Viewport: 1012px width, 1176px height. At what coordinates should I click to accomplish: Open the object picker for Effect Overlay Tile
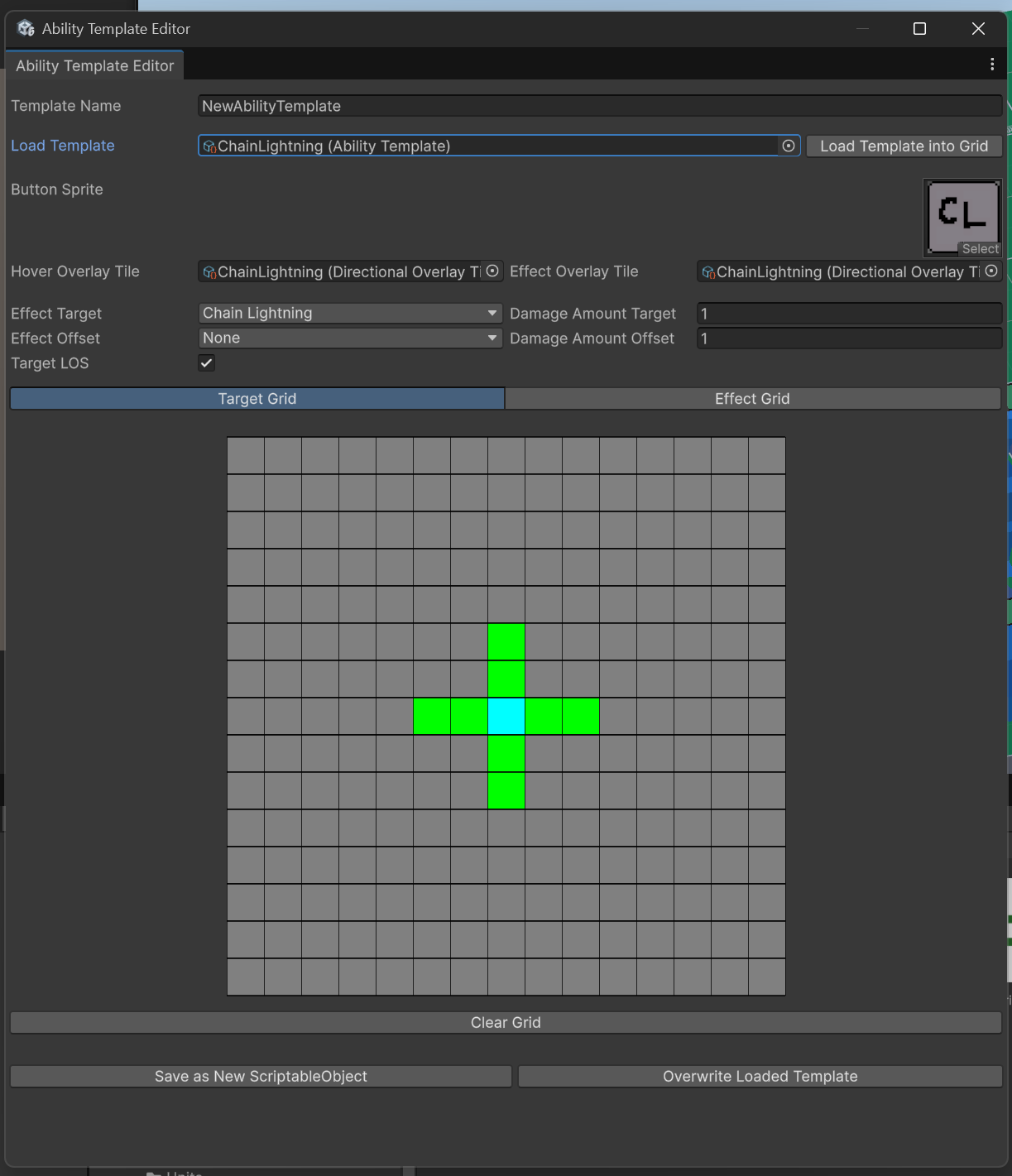[991, 271]
